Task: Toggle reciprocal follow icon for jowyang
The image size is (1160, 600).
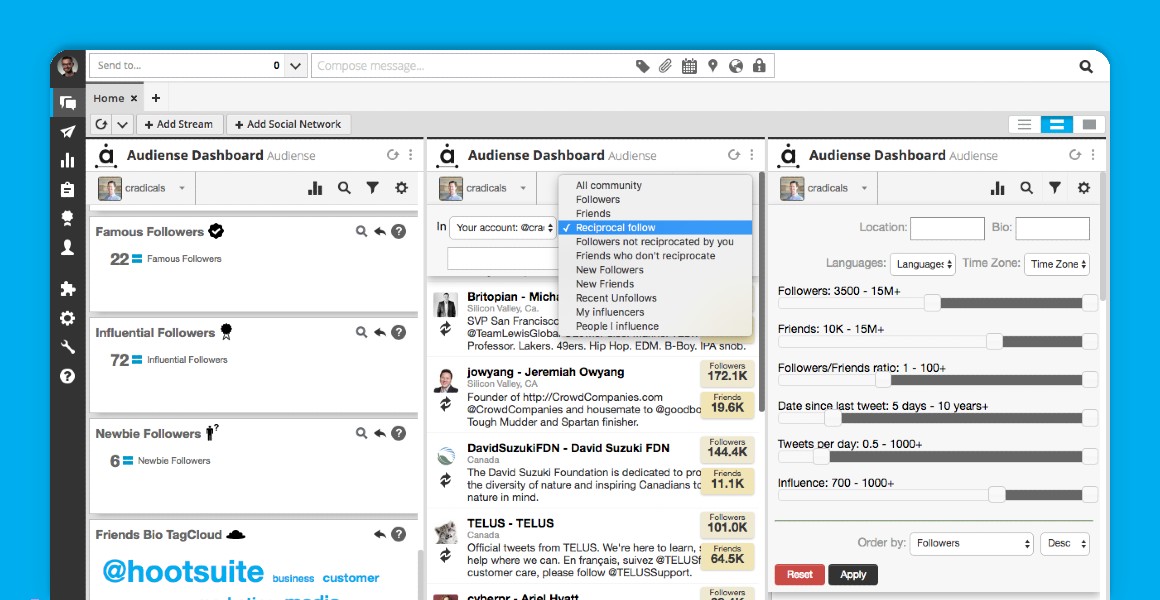Action: (445, 405)
